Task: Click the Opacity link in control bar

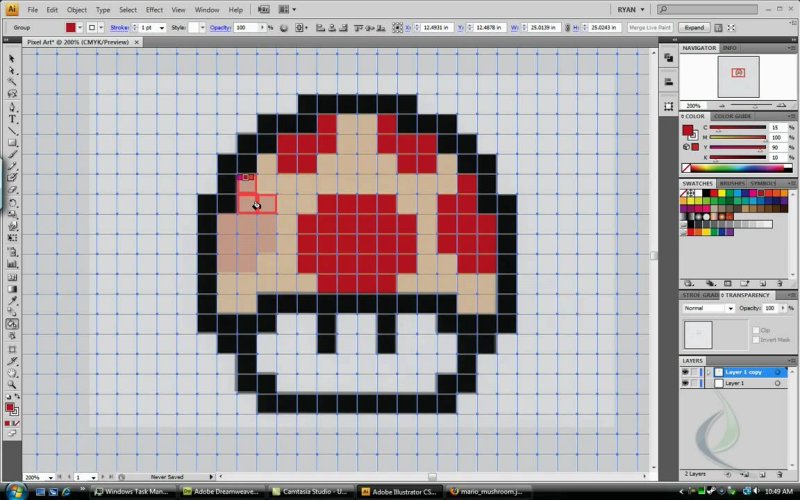Action: click(220, 28)
